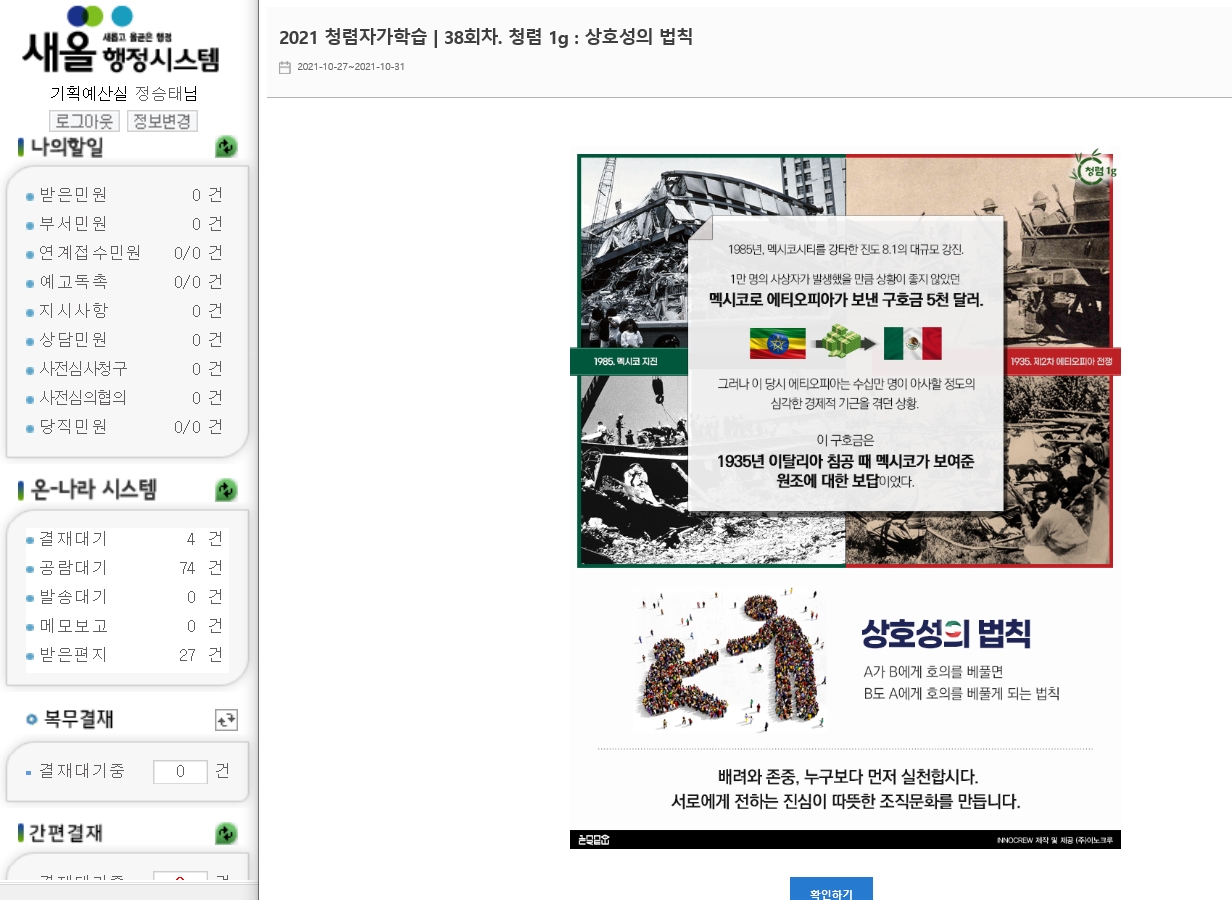Click the blue 확인하기 button
The image size is (1232, 900).
click(x=830, y=890)
